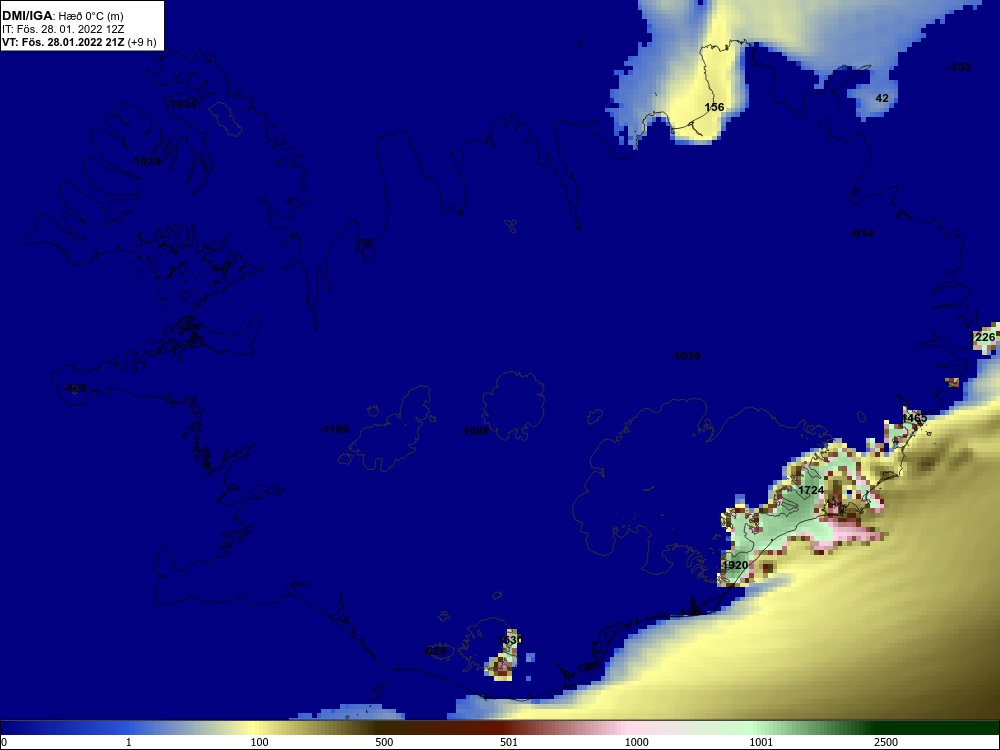Click the map value -1029
This screenshot has height=750, width=1000.
pos(145,161)
